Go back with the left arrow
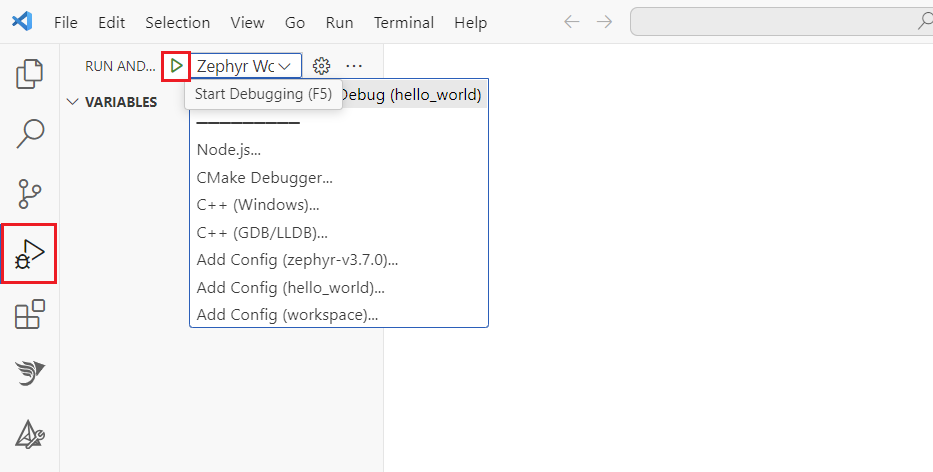933x472 pixels. [571, 22]
